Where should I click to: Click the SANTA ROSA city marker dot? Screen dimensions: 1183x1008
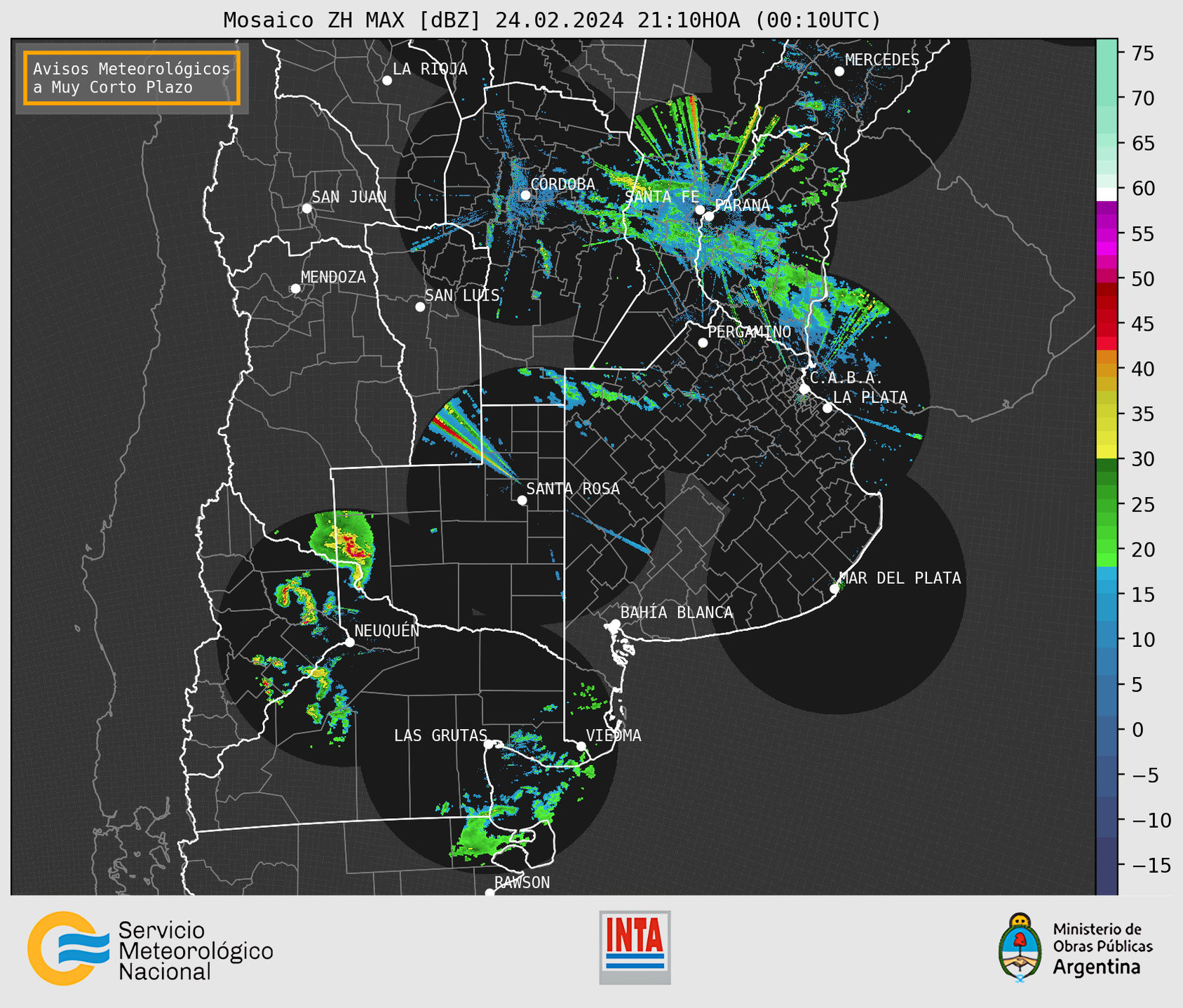[522, 500]
